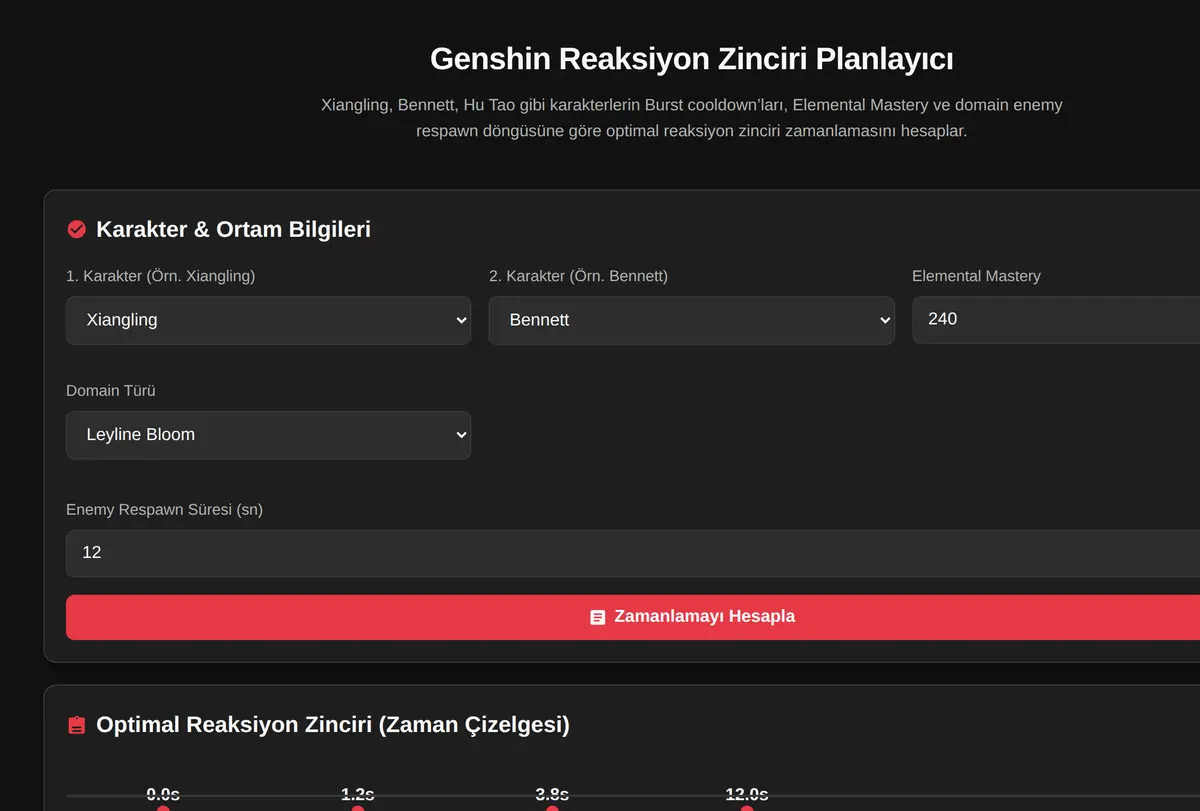
Task: Click the list icon inside the Zamanlamayı Hesapla button
Action: click(598, 617)
